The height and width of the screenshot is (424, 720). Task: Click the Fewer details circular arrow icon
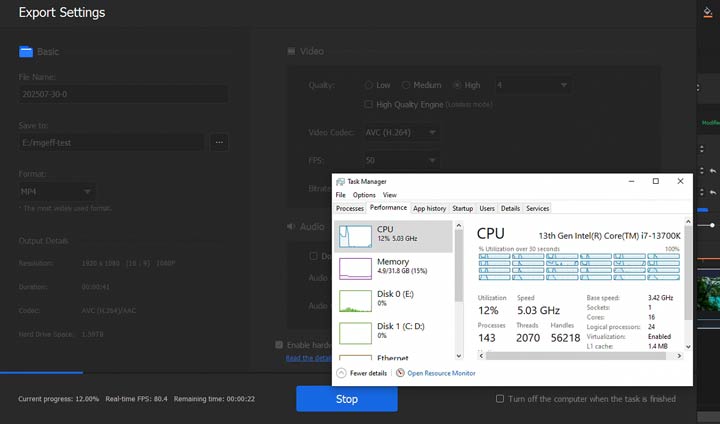[x=341, y=373]
